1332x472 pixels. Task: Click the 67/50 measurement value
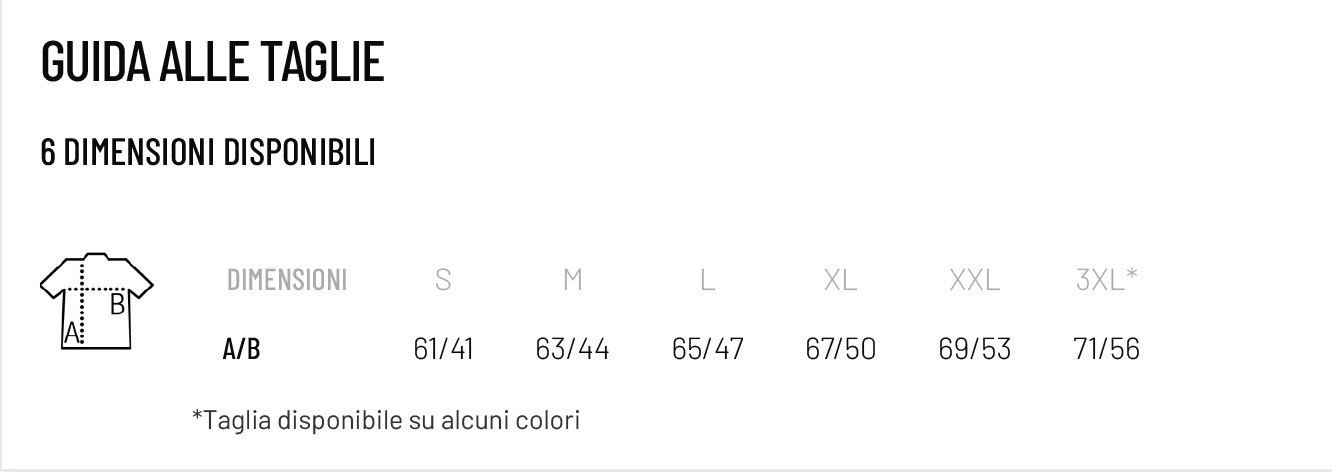tap(840, 349)
